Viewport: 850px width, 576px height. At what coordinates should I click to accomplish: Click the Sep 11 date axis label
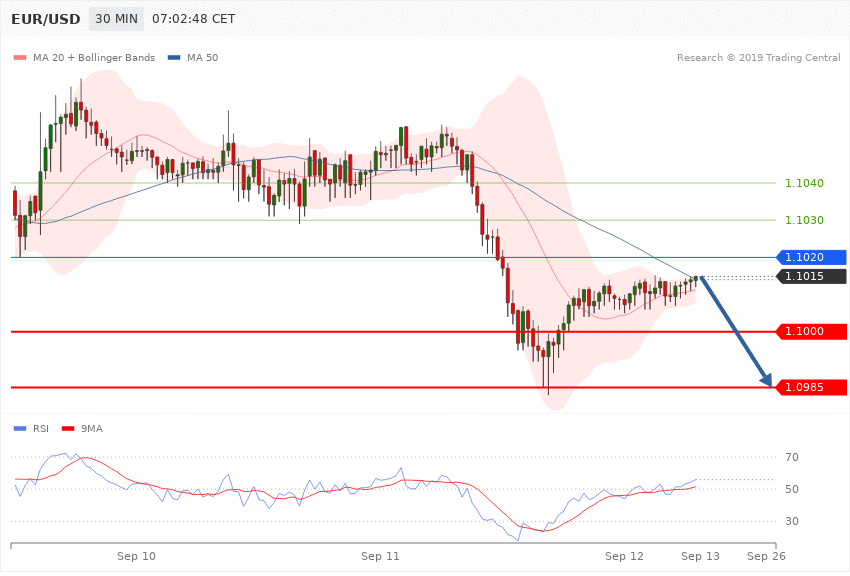pos(380,556)
